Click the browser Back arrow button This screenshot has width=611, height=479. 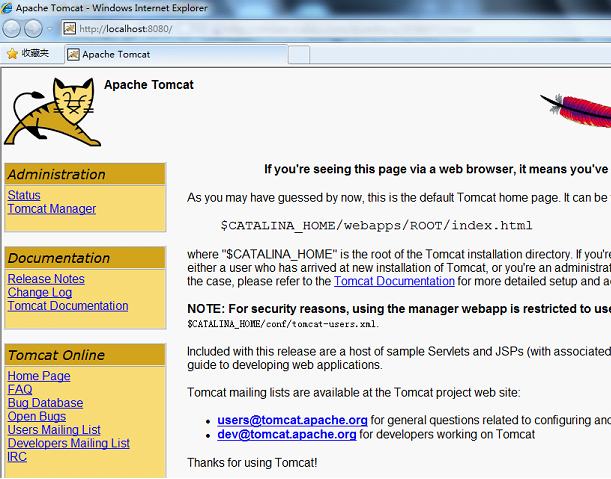tap(12, 29)
